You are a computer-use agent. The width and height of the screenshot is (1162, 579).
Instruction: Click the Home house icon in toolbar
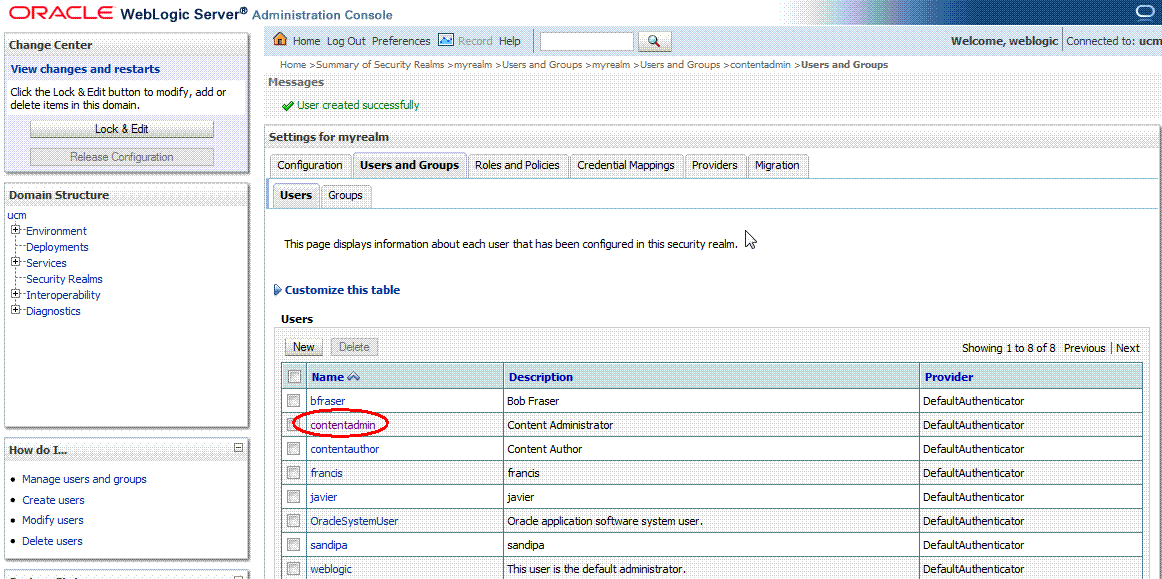pyautogui.click(x=280, y=40)
